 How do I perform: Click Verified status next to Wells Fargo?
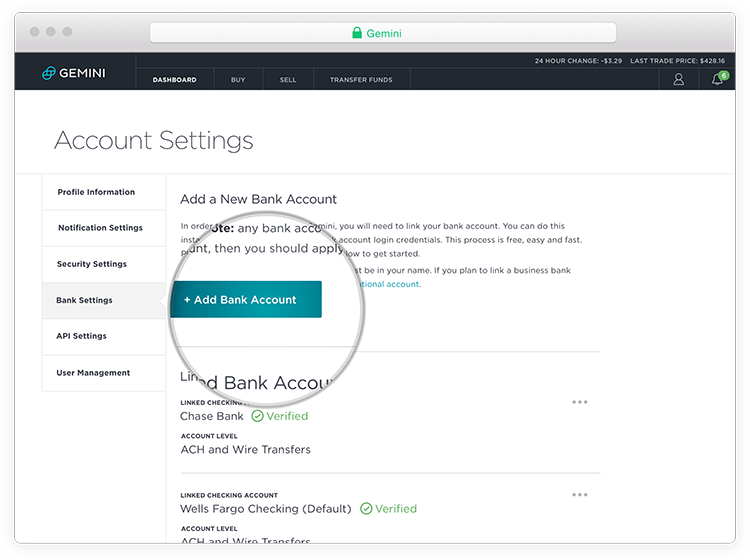click(x=388, y=509)
